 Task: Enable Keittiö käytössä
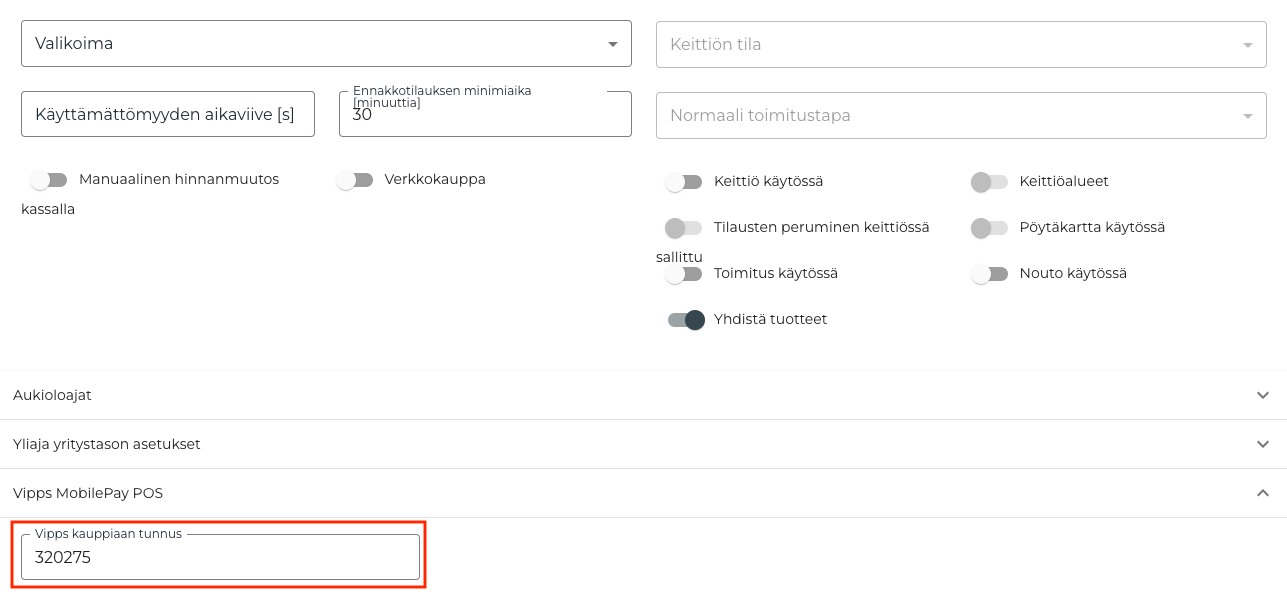[684, 181]
